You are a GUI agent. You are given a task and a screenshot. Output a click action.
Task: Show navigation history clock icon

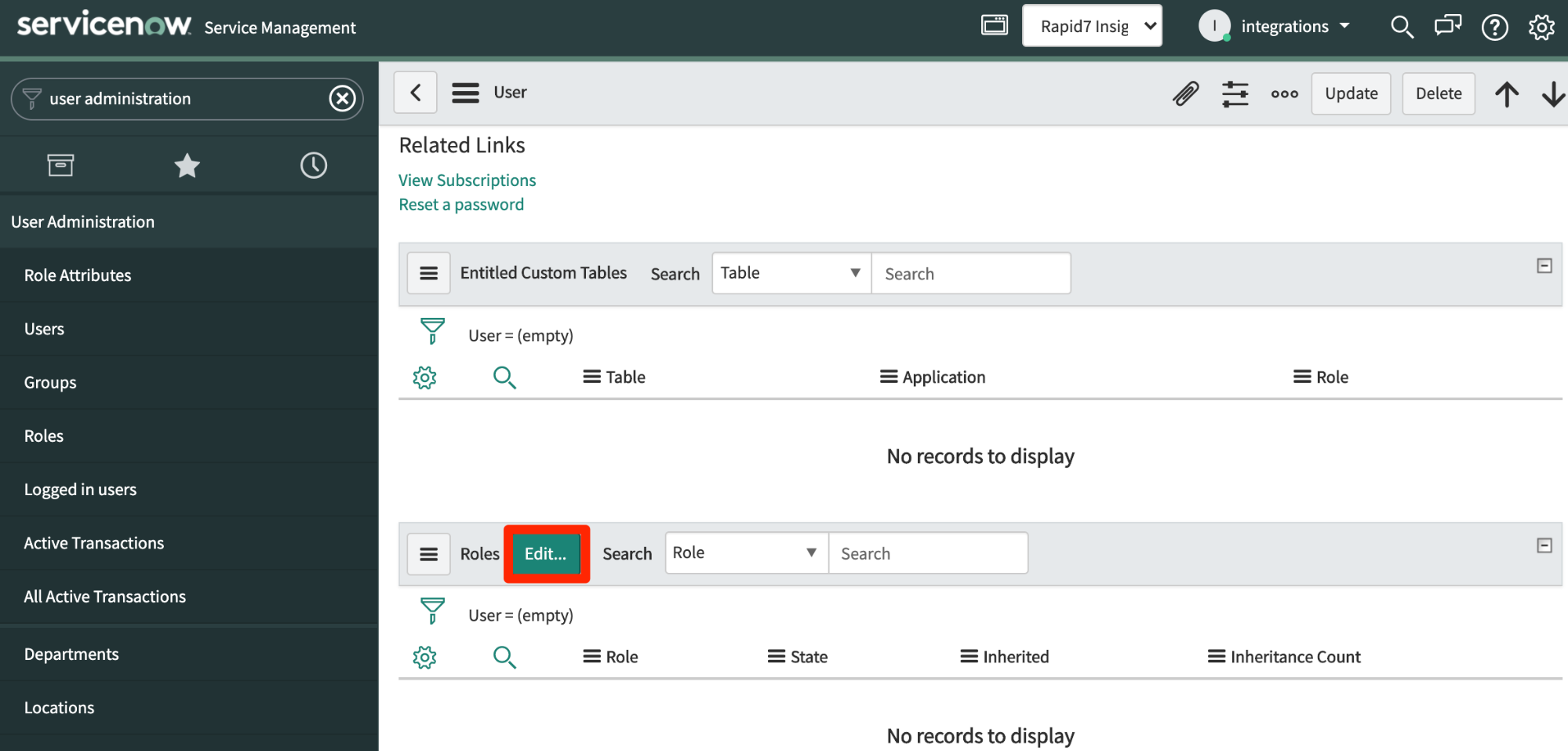[x=314, y=166]
